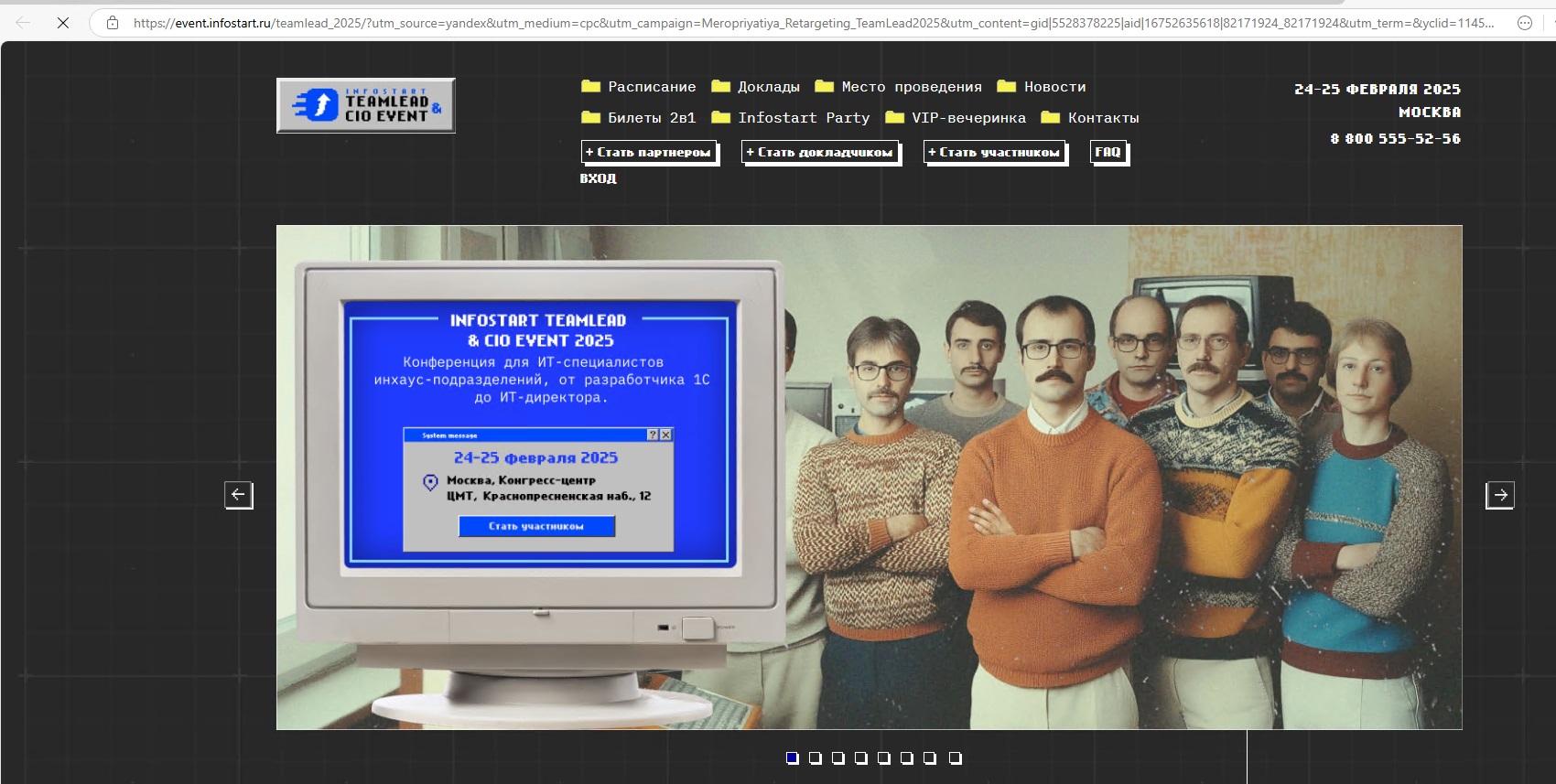Screen dimensions: 1556x784
Task: Click the hero banner slide image
Action: point(869,477)
